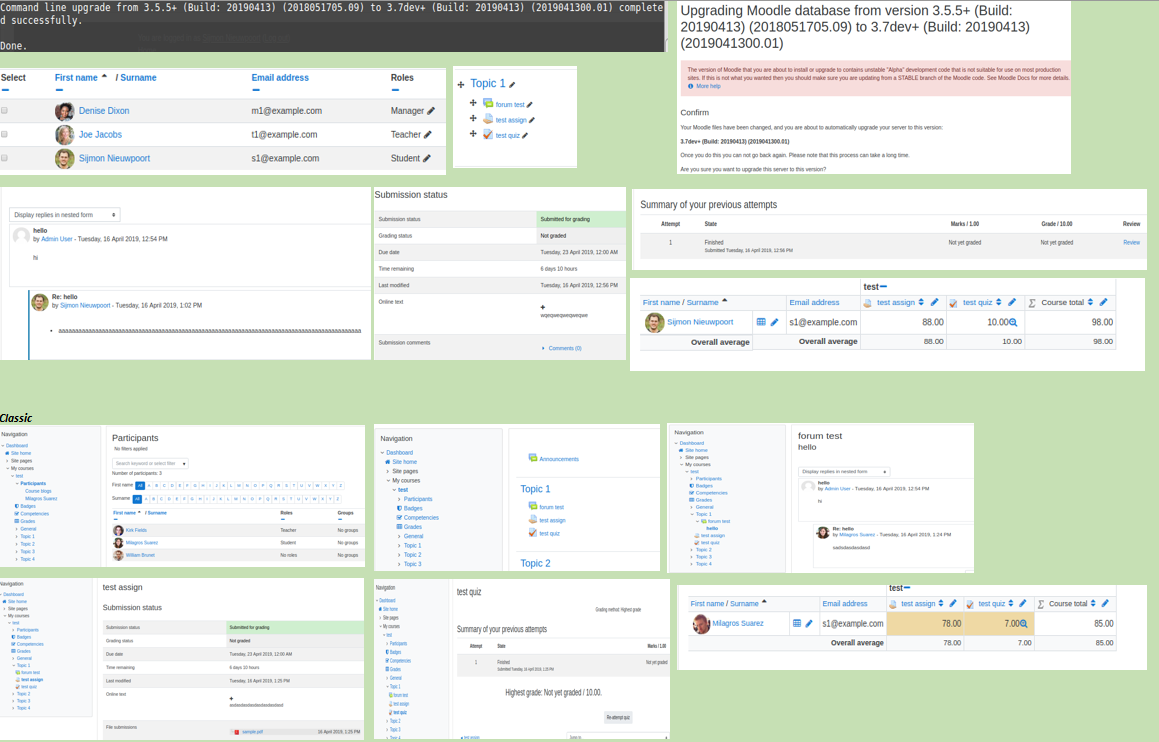Image resolution: width=1159 pixels, height=742 pixels.
Task: Open Site home in the Classic participants navigation
Action: (x=21, y=453)
